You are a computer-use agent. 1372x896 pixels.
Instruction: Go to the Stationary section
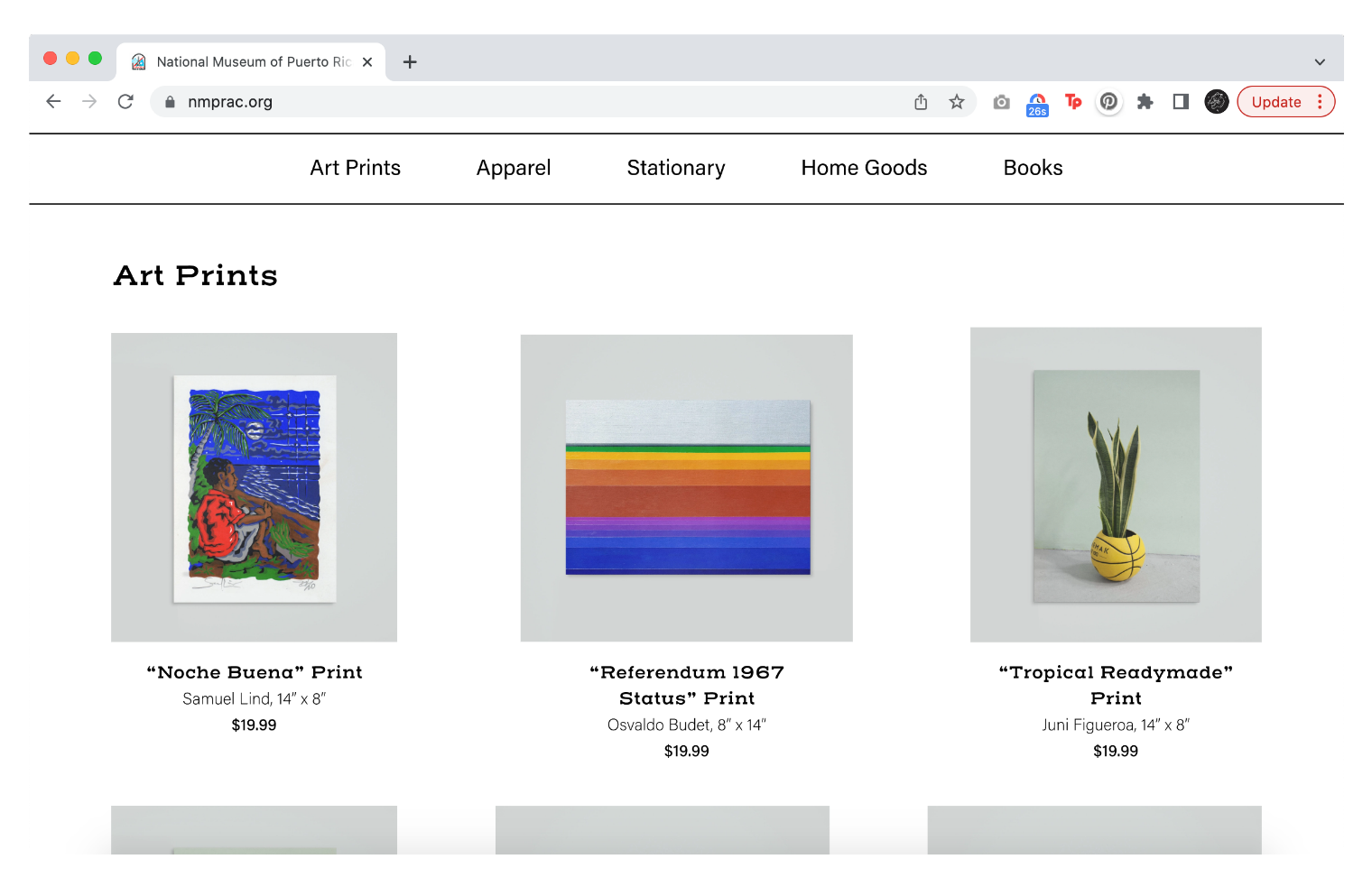676,168
